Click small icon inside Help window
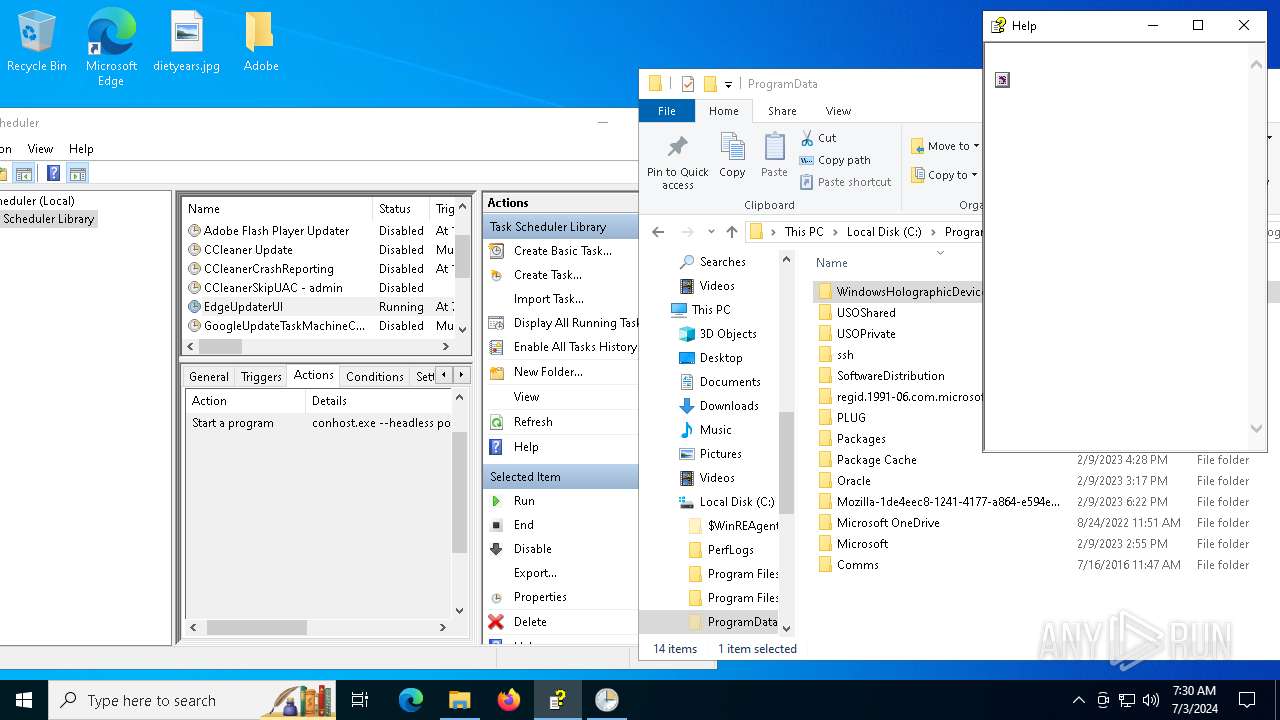The height and width of the screenshot is (720, 1280). (x=1003, y=80)
